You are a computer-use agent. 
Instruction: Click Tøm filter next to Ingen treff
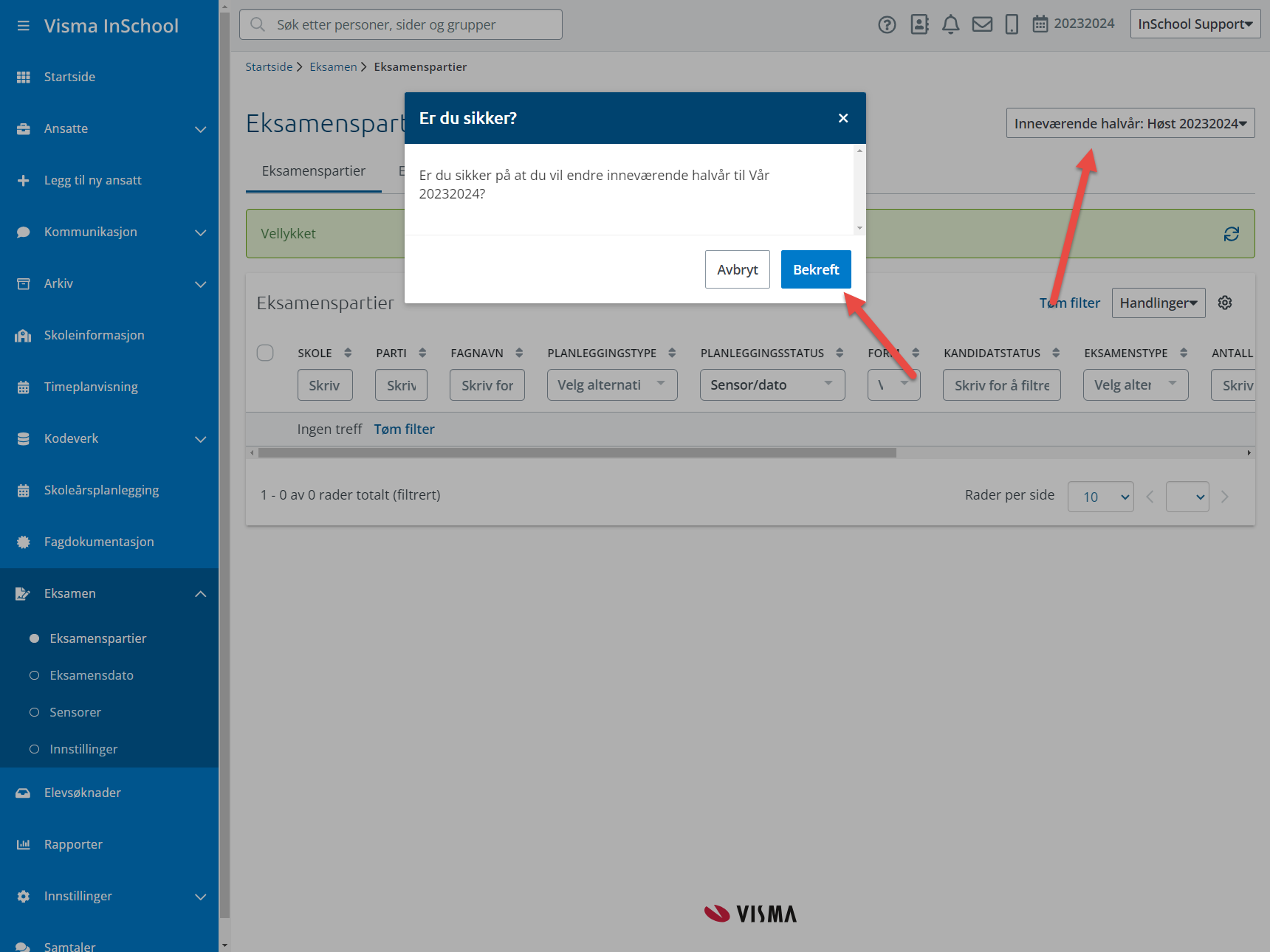point(404,429)
